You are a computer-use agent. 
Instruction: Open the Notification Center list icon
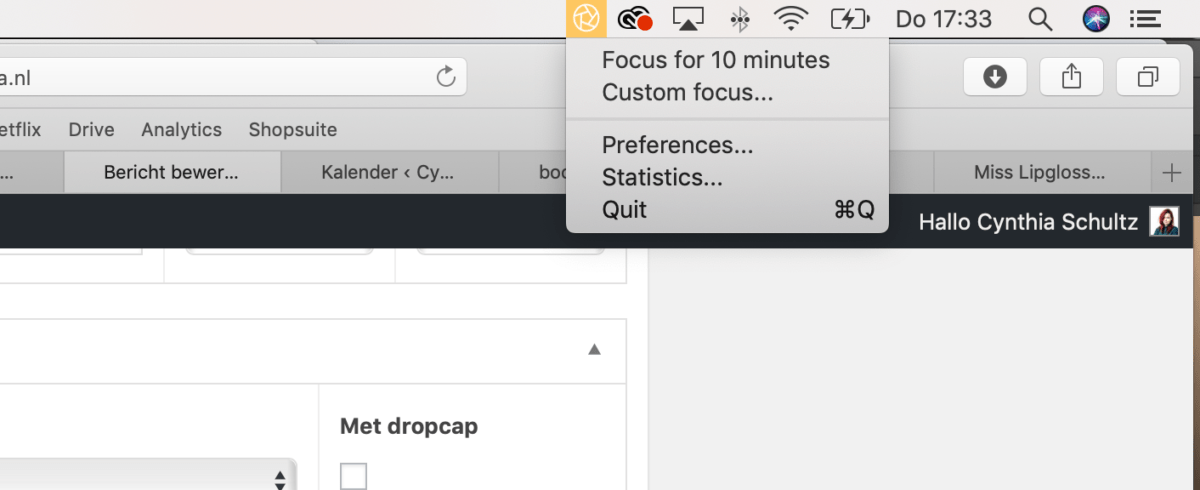1145,18
